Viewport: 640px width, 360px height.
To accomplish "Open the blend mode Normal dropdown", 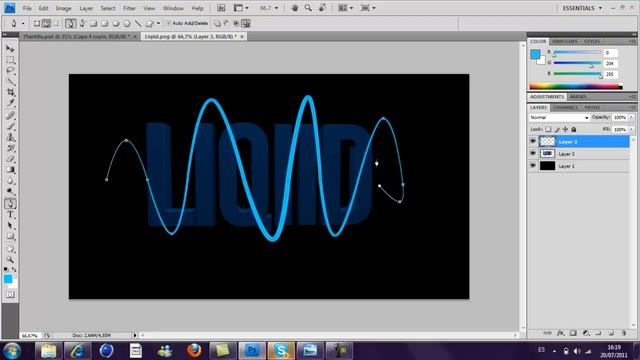I will [x=559, y=118].
